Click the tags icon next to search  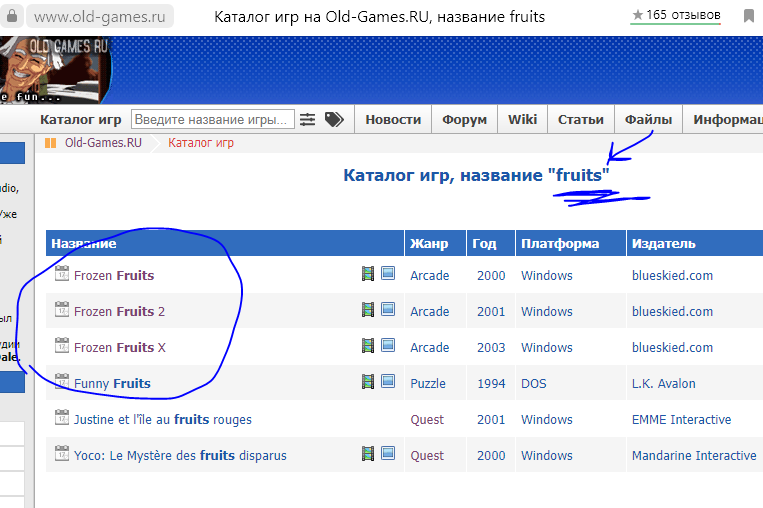click(334, 119)
